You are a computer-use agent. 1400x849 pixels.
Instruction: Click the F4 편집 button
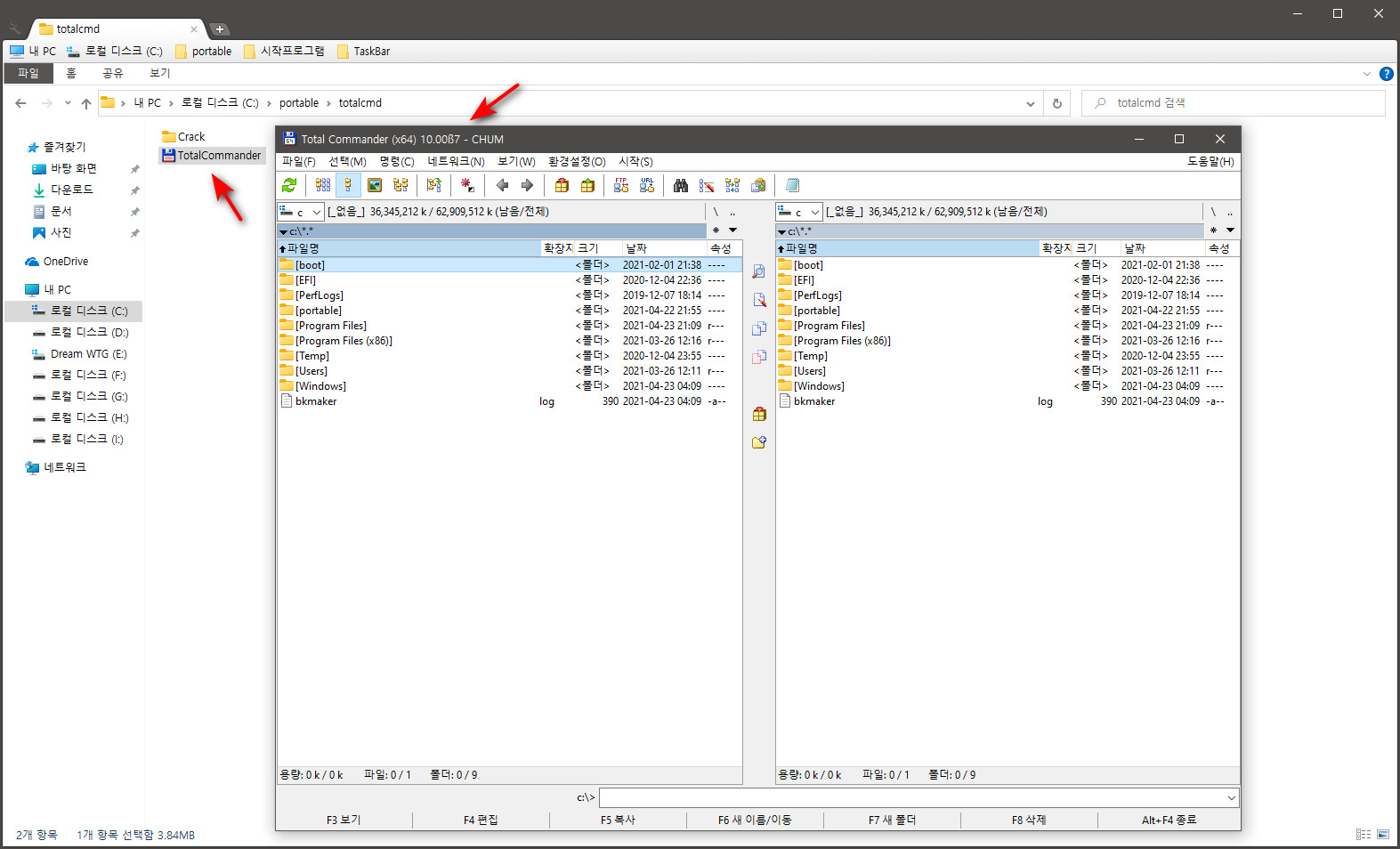[481, 821]
